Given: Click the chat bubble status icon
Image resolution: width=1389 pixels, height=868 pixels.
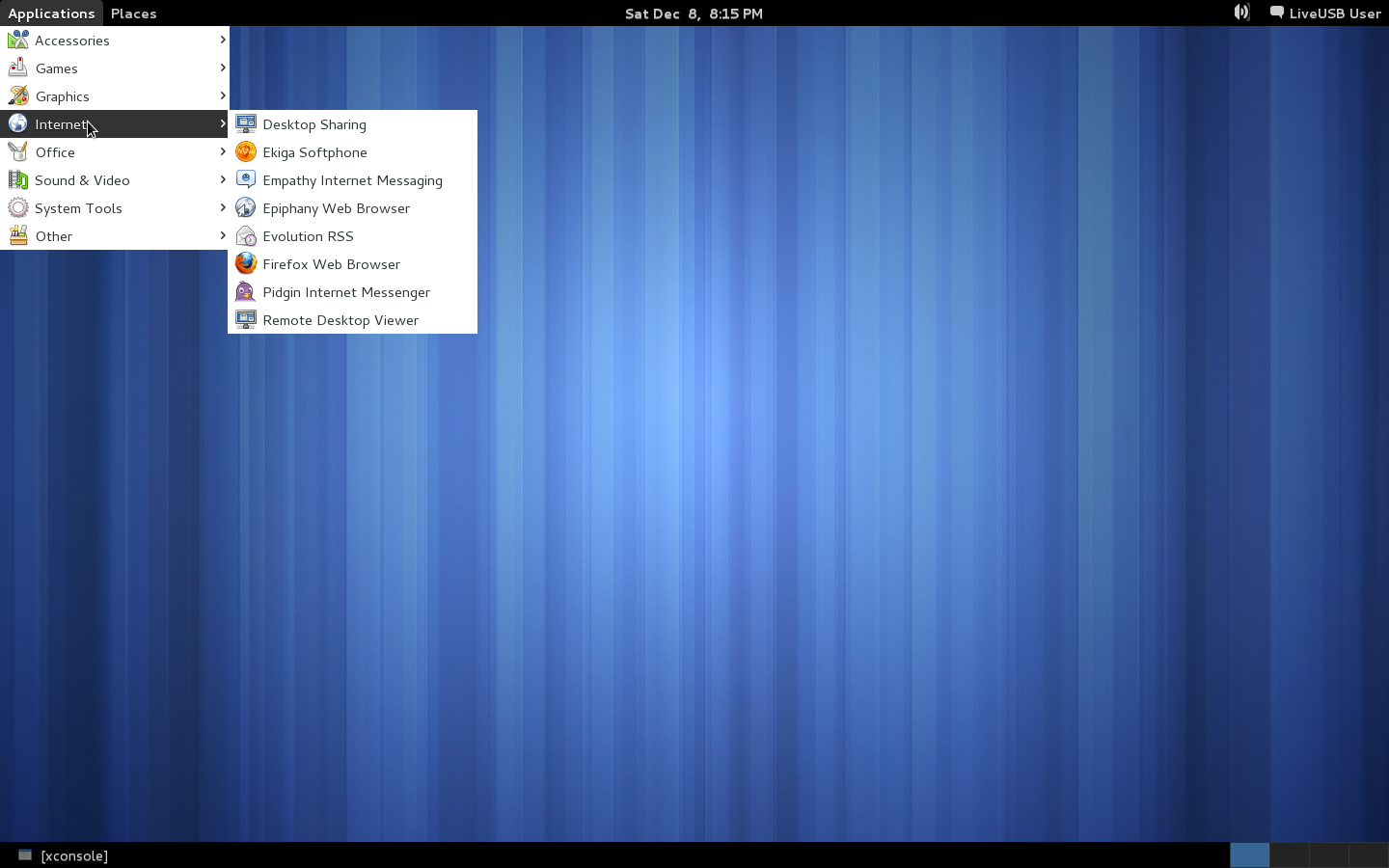Looking at the screenshot, I should tap(1276, 13).
